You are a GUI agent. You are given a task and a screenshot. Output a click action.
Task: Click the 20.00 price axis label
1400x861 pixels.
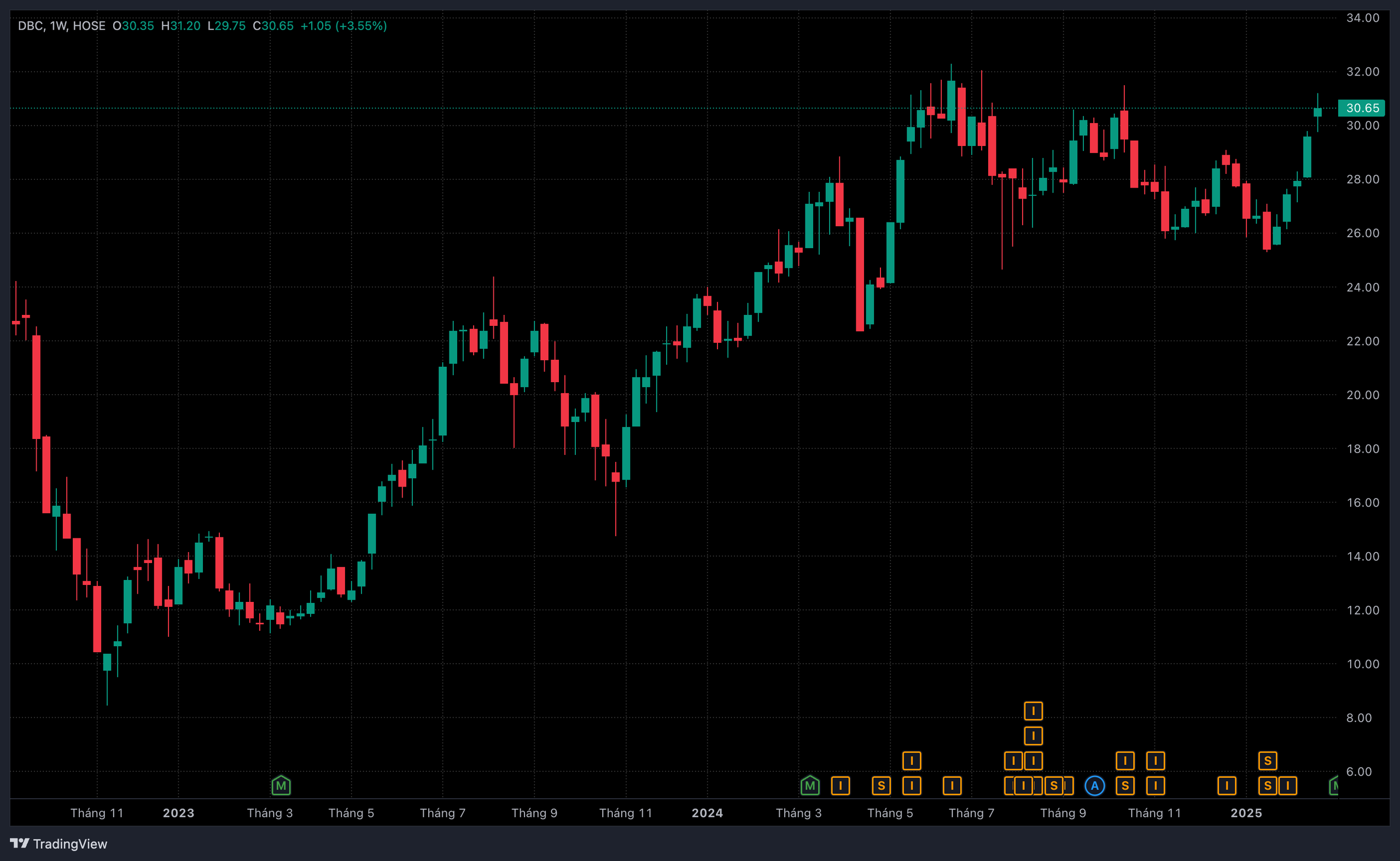[1362, 395]
